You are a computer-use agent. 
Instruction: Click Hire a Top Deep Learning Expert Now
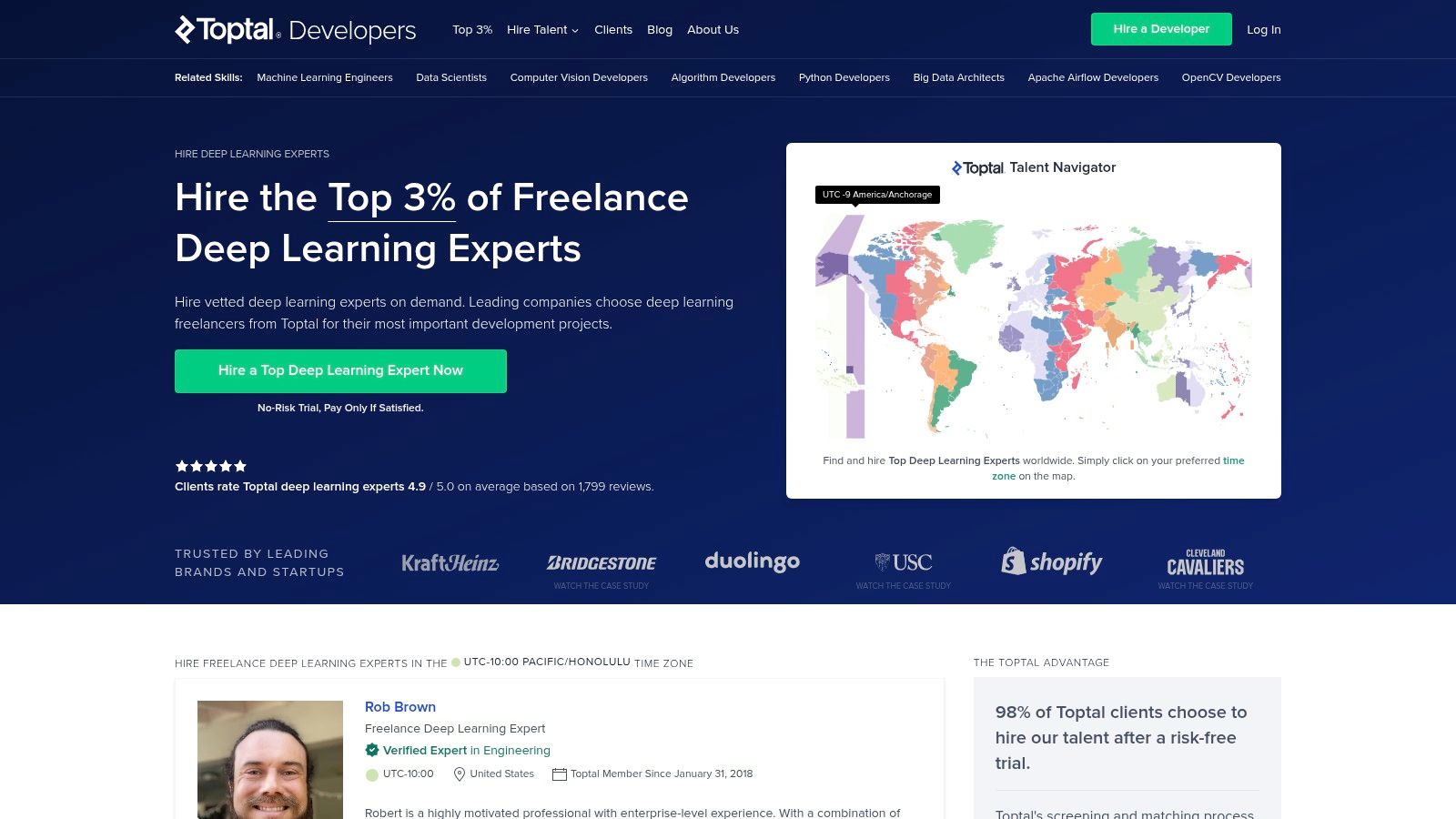click(x=340, y=370)
